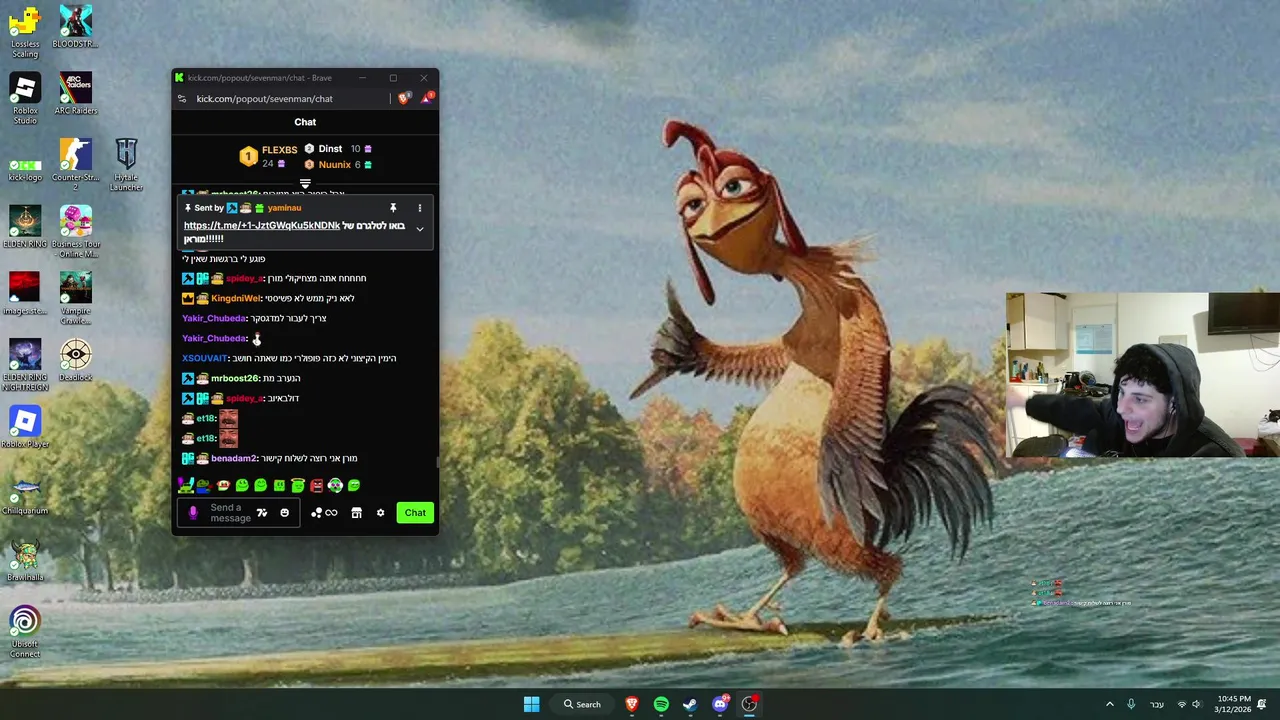Open Brawlhalla desktop shortcut

click(25, 561)
